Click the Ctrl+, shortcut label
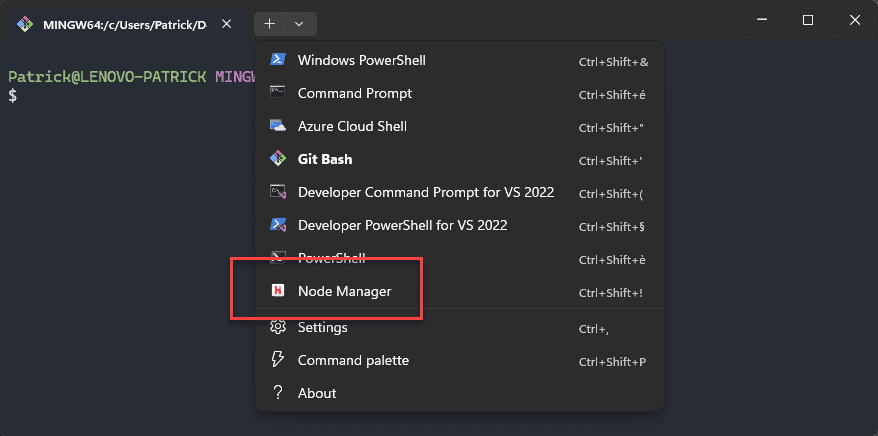The height and width of the screenshot is (436, 878). (x=594, y=329)
